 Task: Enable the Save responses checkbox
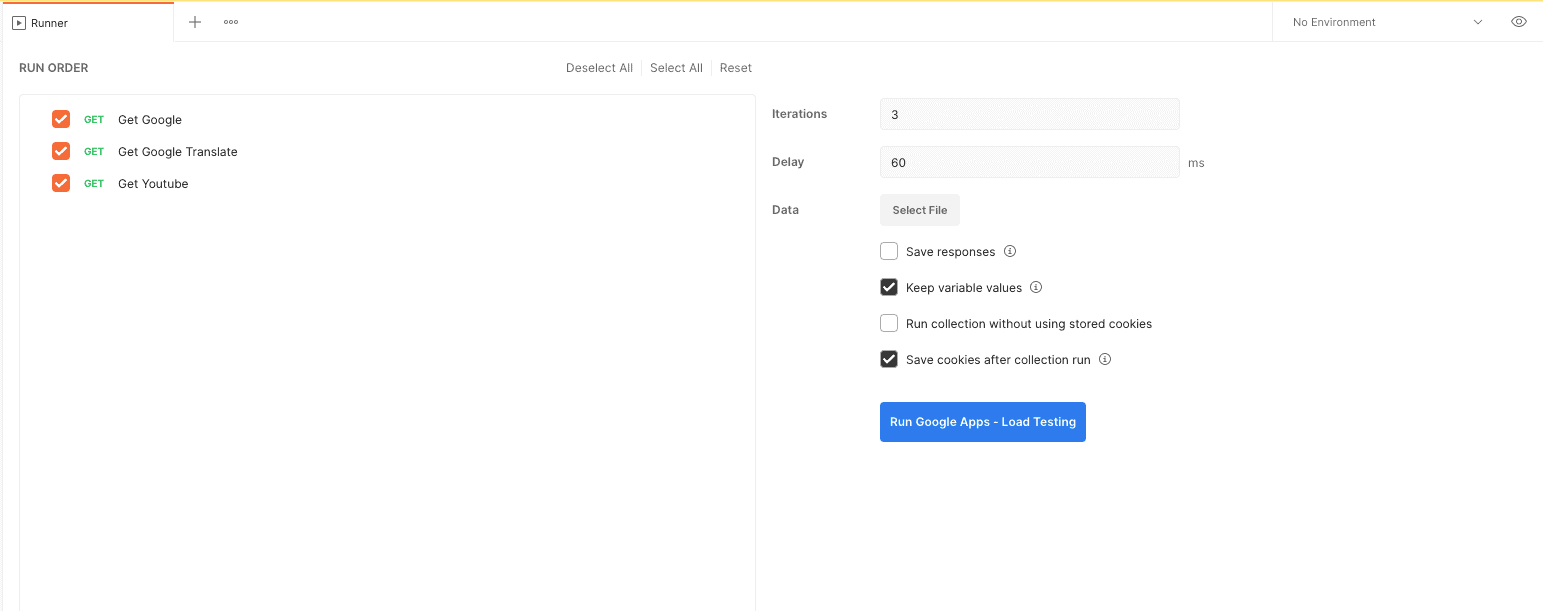tap(889, 251)
